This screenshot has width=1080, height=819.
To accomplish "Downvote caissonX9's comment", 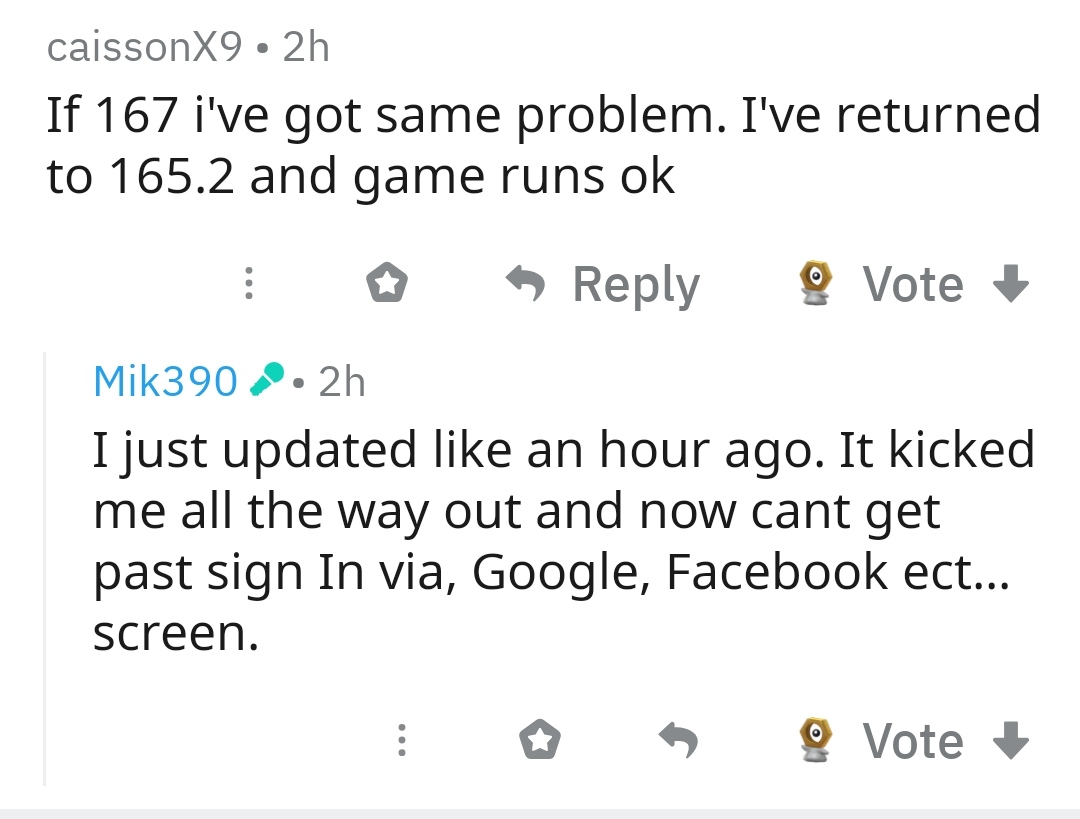I will pos(1009,285).
